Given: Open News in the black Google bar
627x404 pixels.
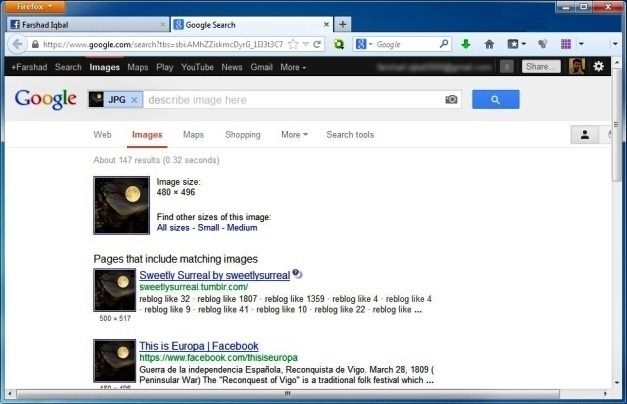Looking at the screenshot, I should (x=232, y=67).
